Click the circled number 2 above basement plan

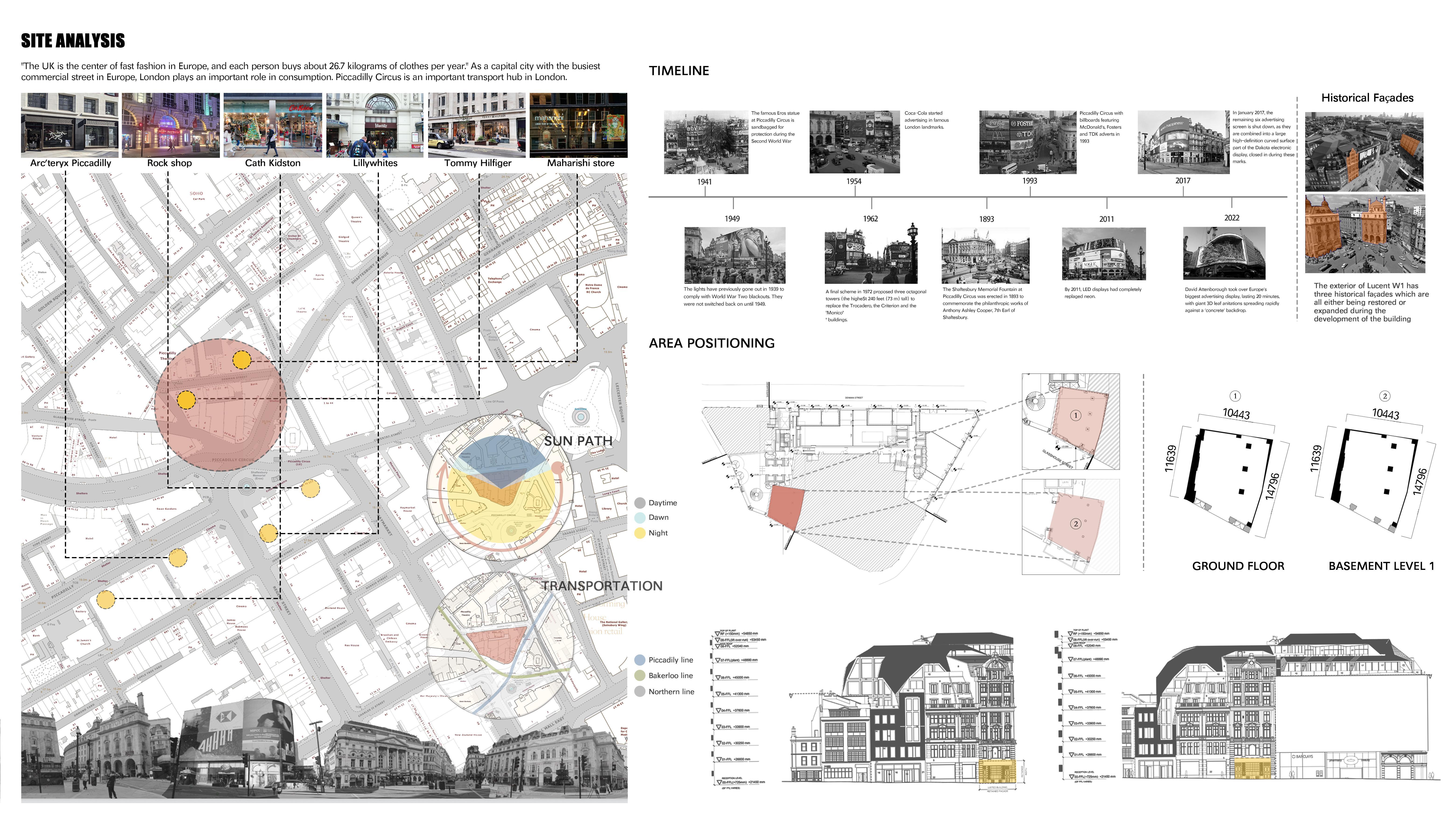click(x=1385, y=396)
